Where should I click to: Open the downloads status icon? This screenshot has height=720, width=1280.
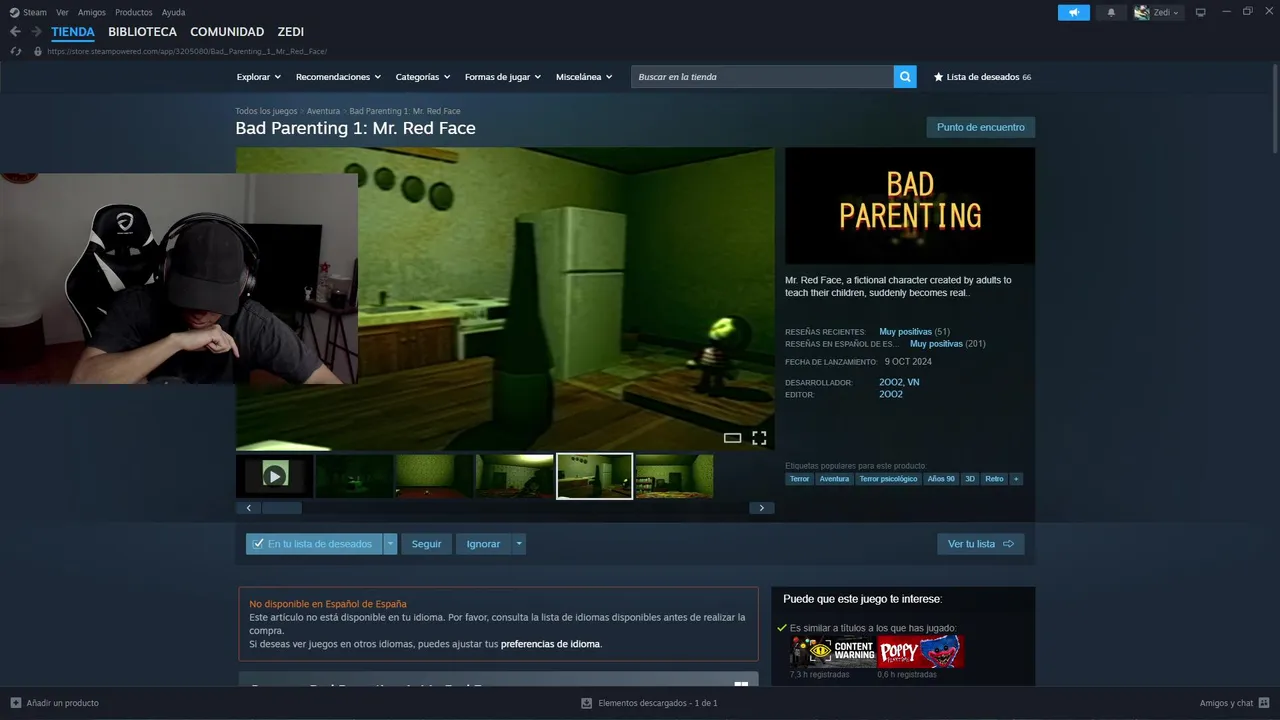(587, 703)
